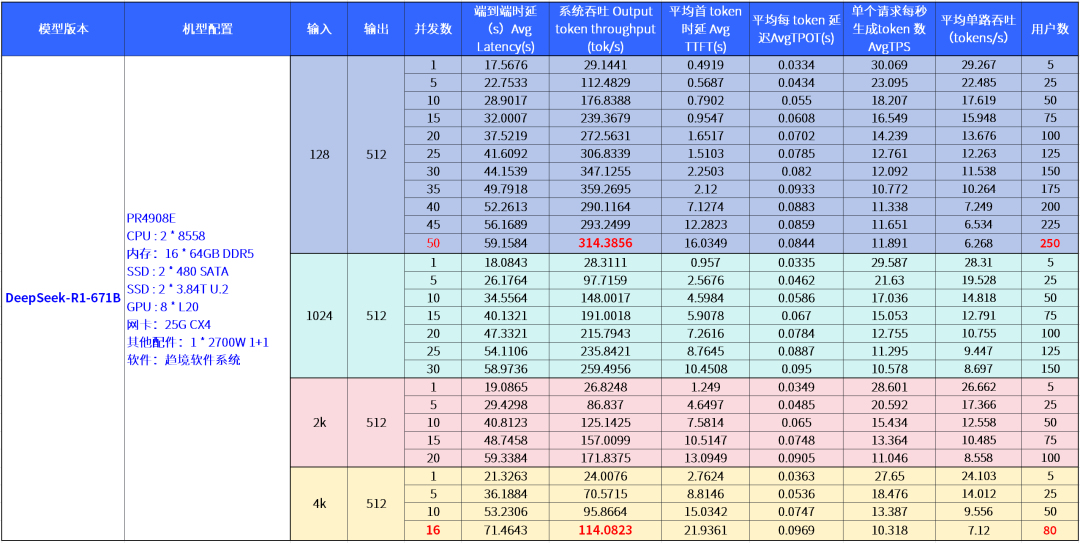Image resolution: width=1080 pixels, height=543 pixels.
Task: Select the DeepSeek-R1-671B model cell
Action: click(x=63, y=298)
